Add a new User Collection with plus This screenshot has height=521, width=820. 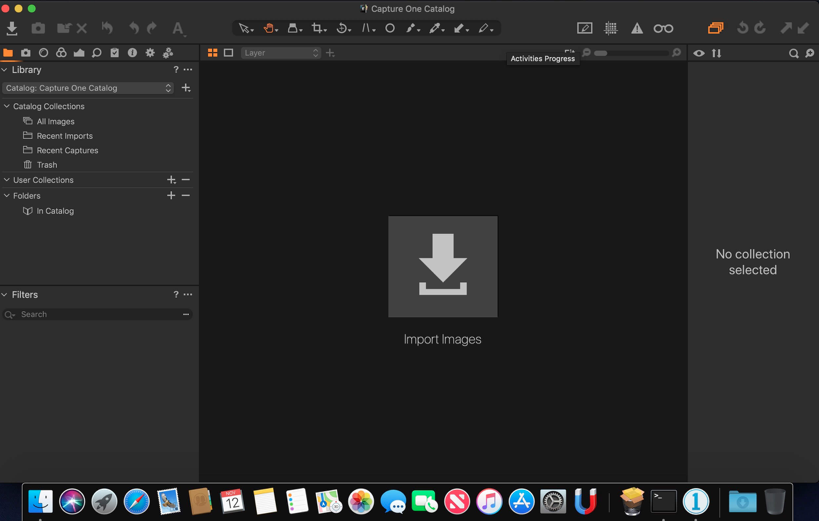[171, 180]
